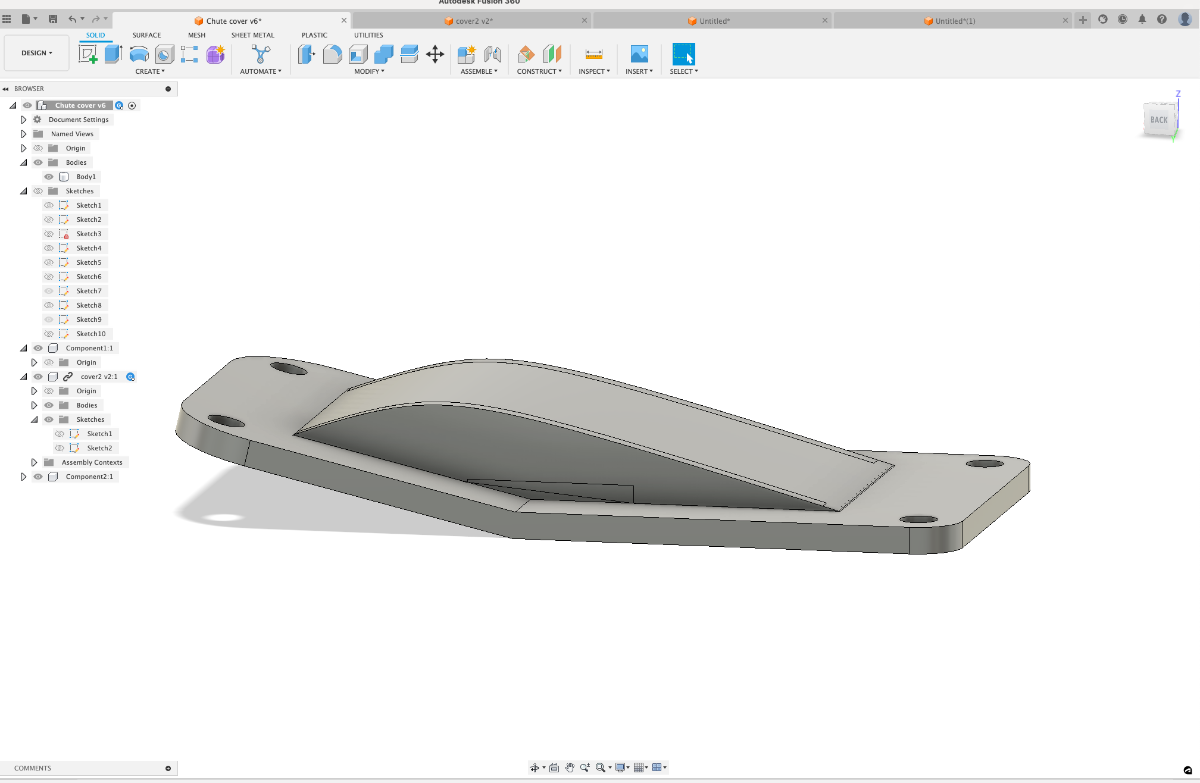Select the Rectangular Pattern tool
Image resolution: width=1200 pixels, height=783 pixels.
[x=190, y=55]
